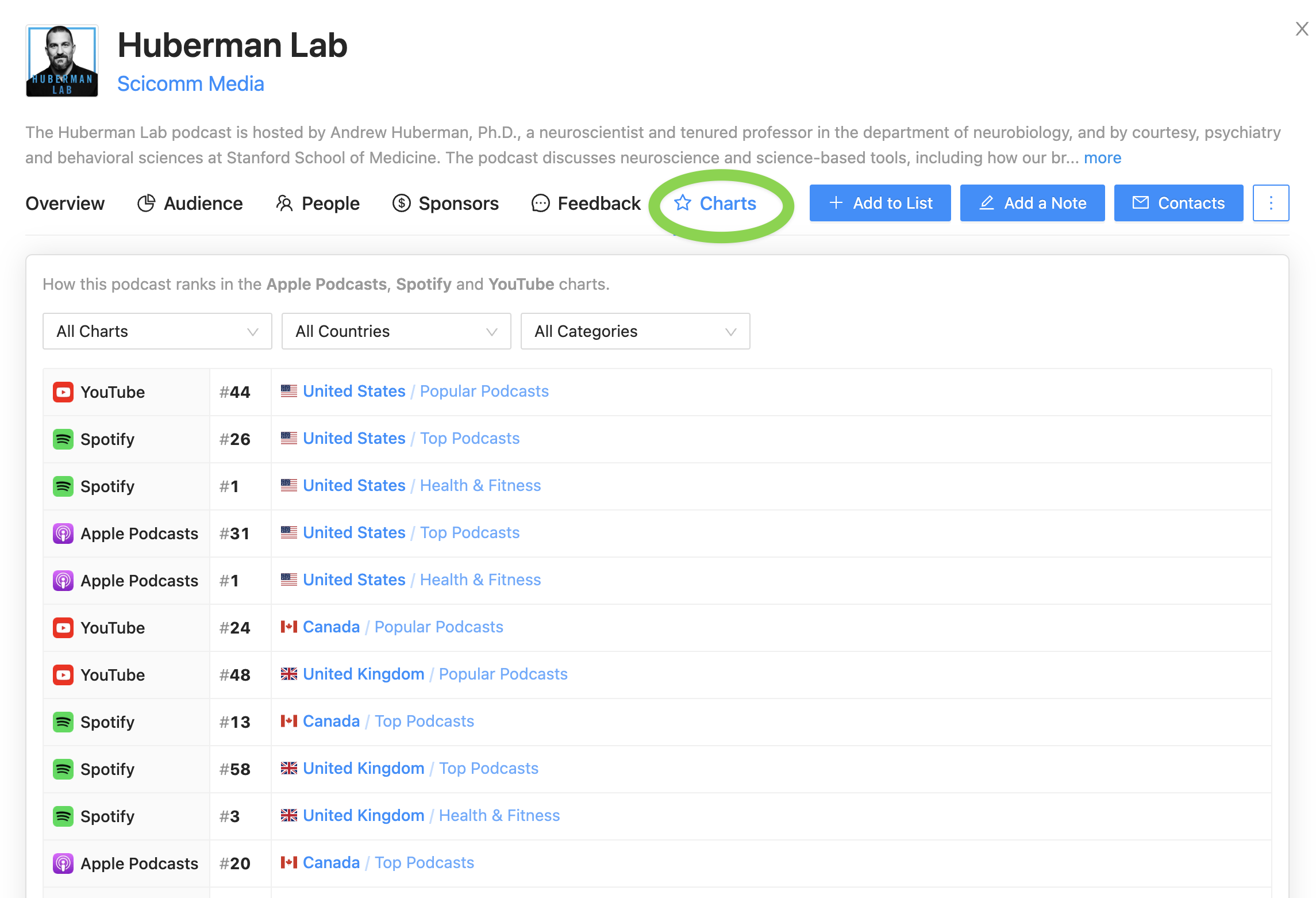The width and height of the screenshot is (1316, 898).
Task: Click the Spotify icon in the #58 row
Action: [63, 769]
